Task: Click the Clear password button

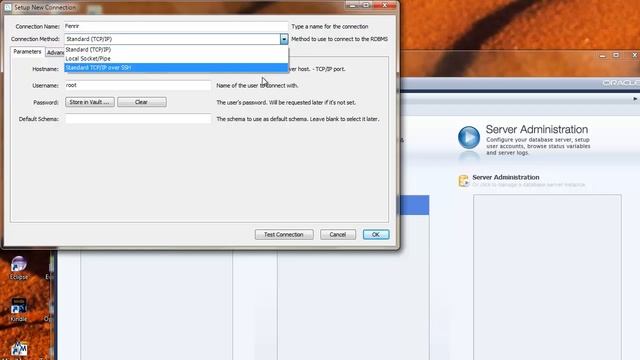Action: tap(142, 102)
